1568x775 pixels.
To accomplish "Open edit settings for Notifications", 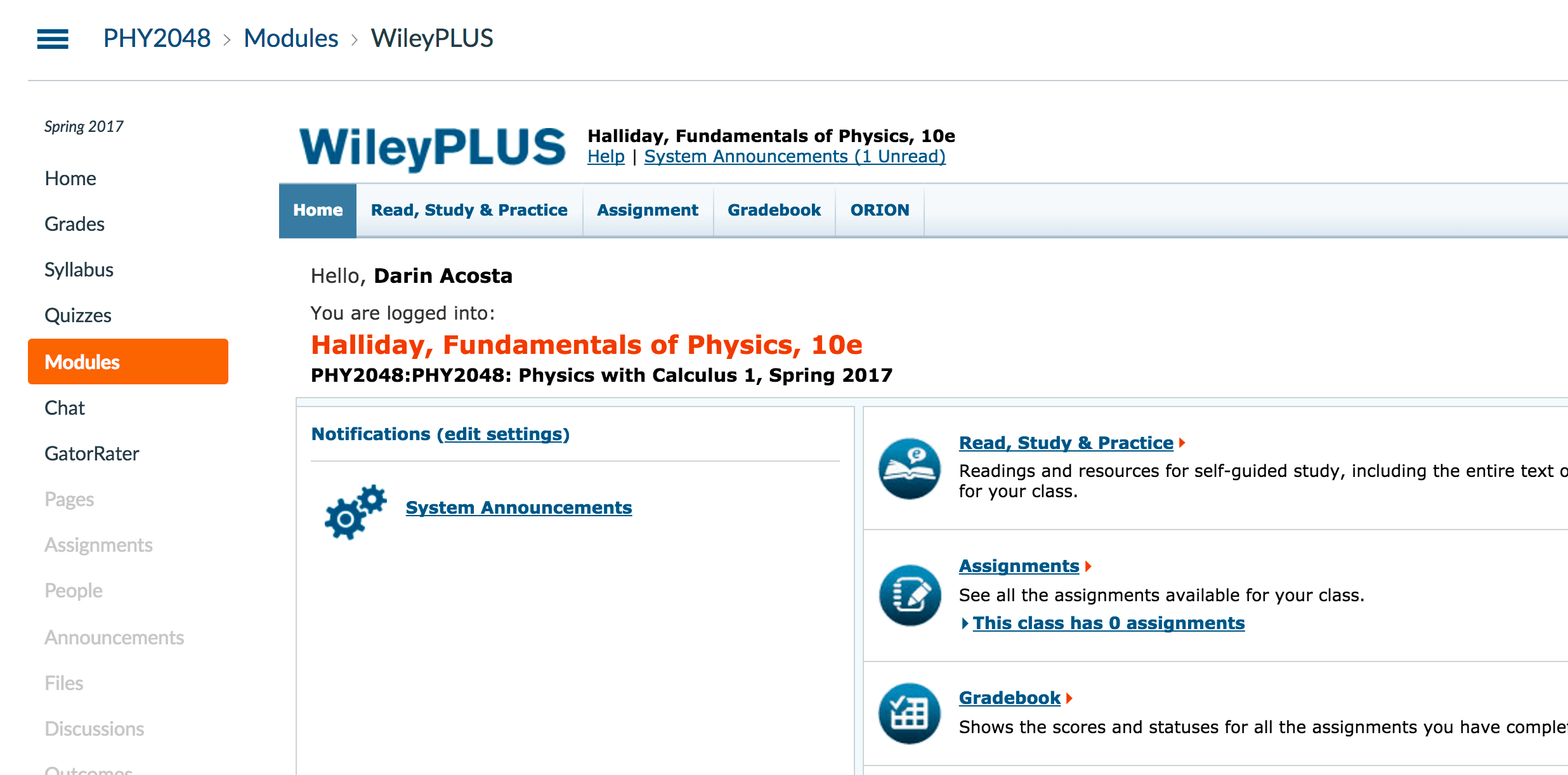I will pyautogui.click(x=504, y=434).
